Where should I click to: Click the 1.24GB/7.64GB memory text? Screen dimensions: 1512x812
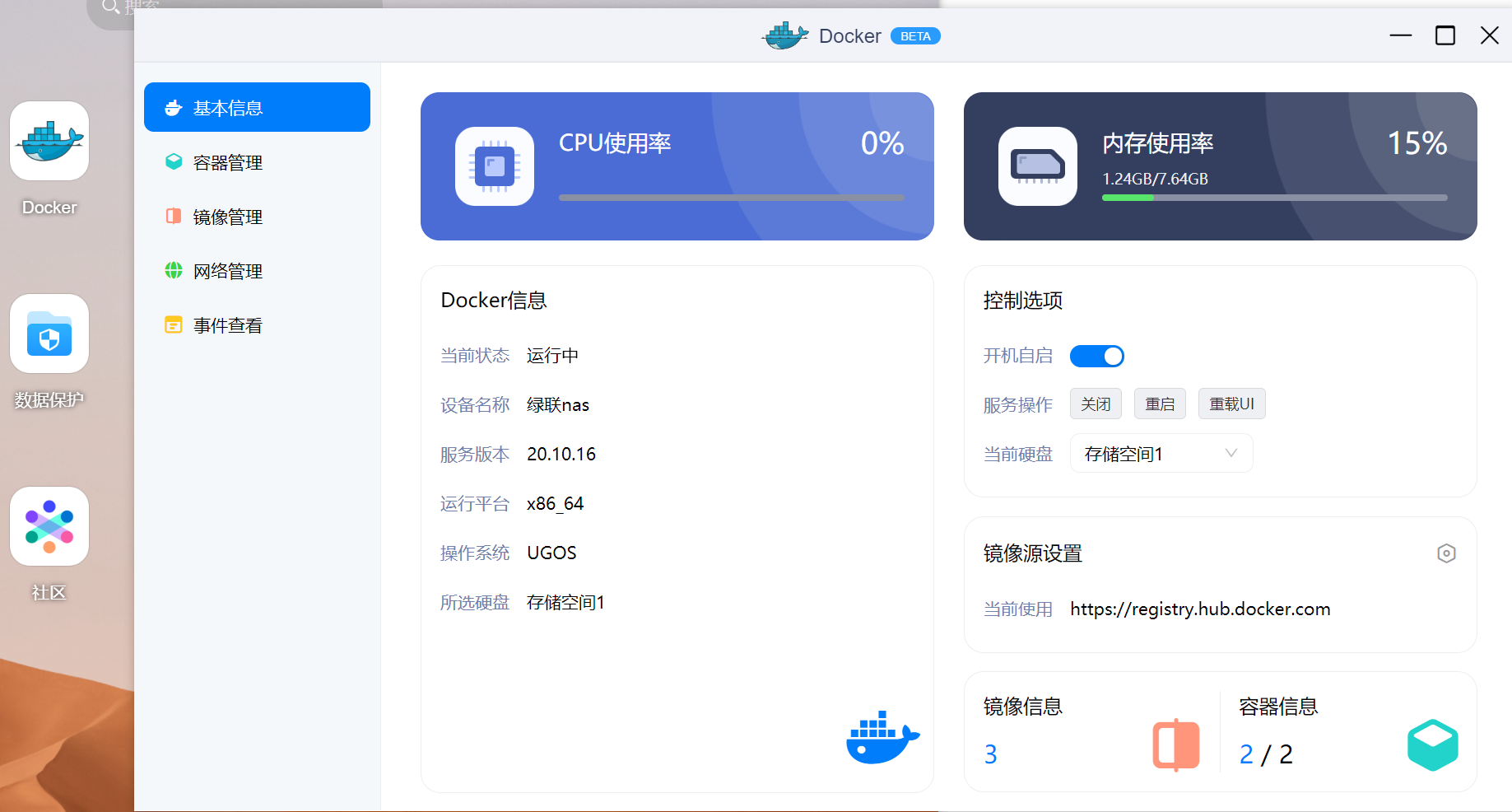pos(1155,179)
